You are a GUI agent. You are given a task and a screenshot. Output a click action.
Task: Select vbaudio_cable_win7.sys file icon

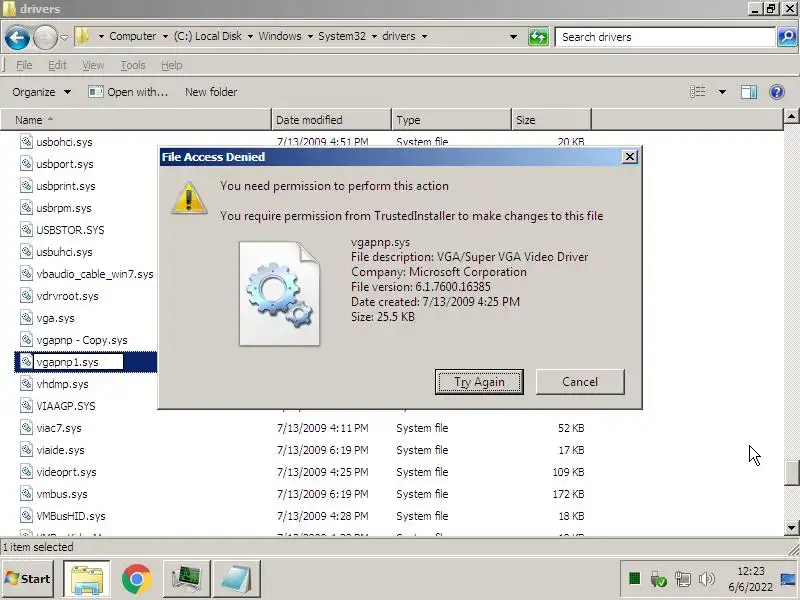tap(27, 273)
